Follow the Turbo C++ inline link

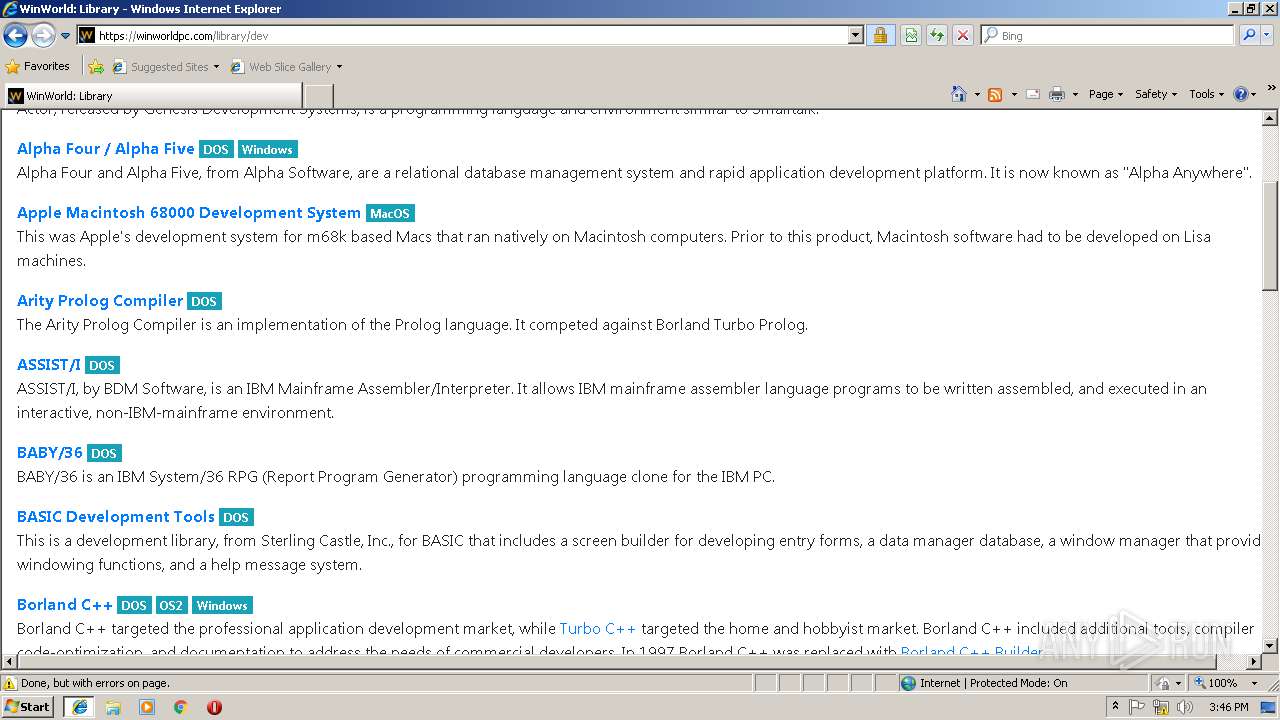coord(598,628)
